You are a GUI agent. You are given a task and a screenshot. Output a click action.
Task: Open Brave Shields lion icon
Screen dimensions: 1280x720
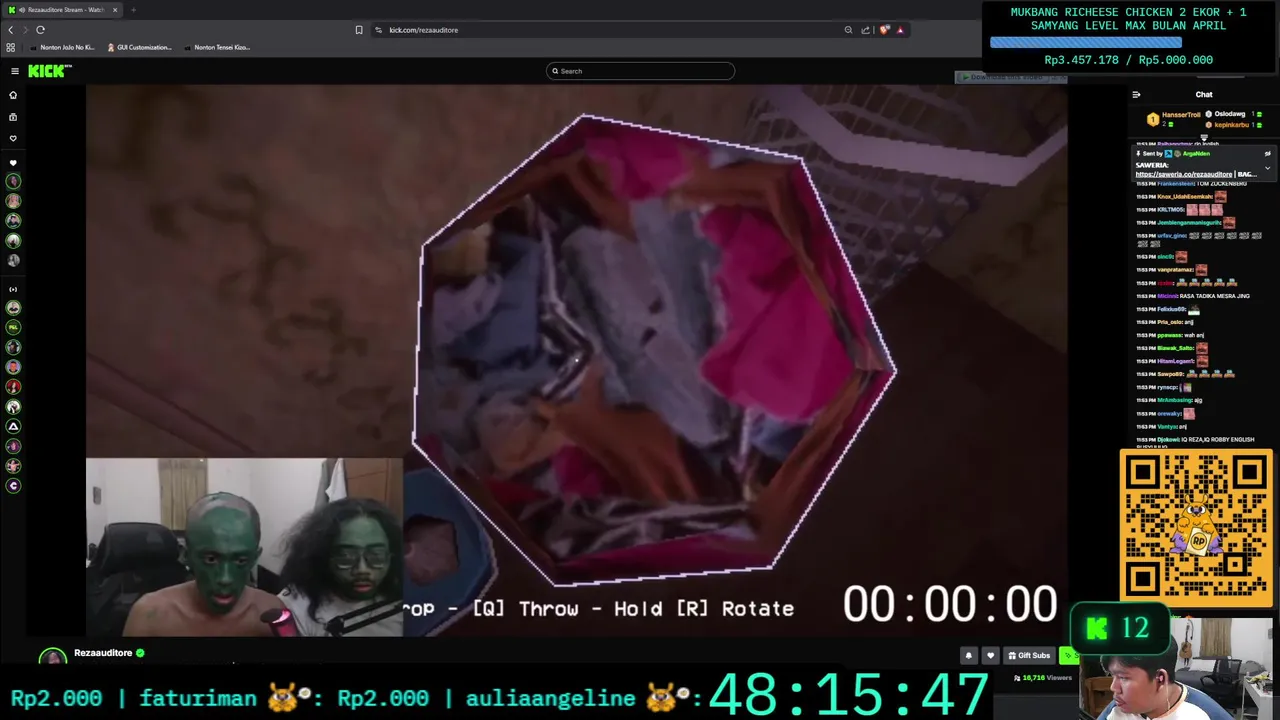pos(884,30)
